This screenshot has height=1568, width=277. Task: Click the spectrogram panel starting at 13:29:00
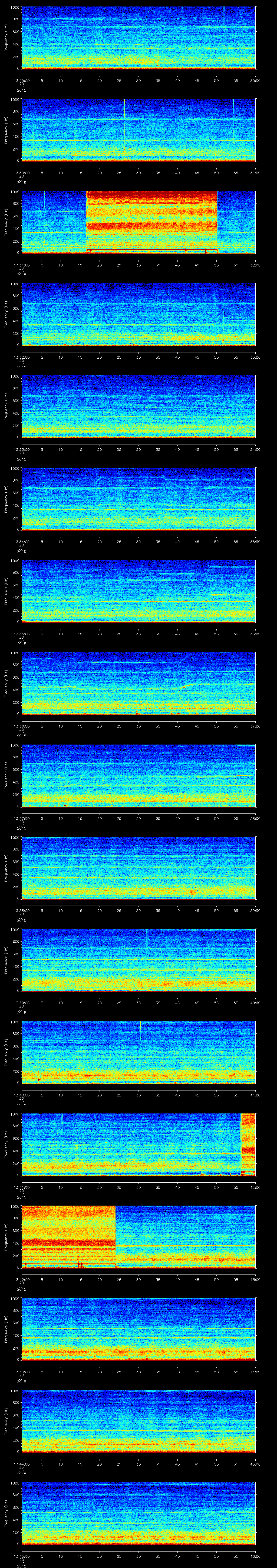point(138,38)
